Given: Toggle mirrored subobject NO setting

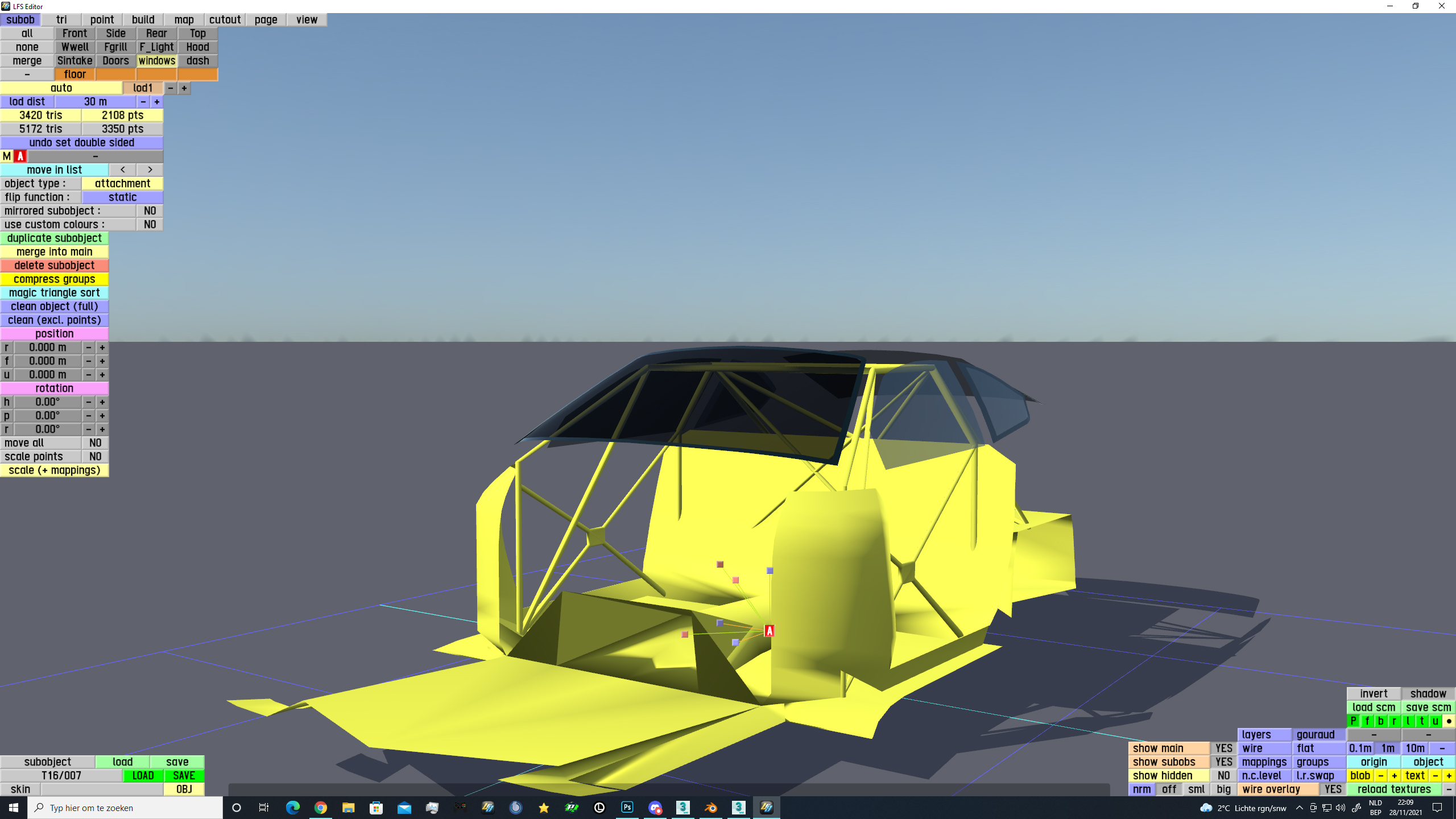Looking at the screenshot, I should pos(150,210).
